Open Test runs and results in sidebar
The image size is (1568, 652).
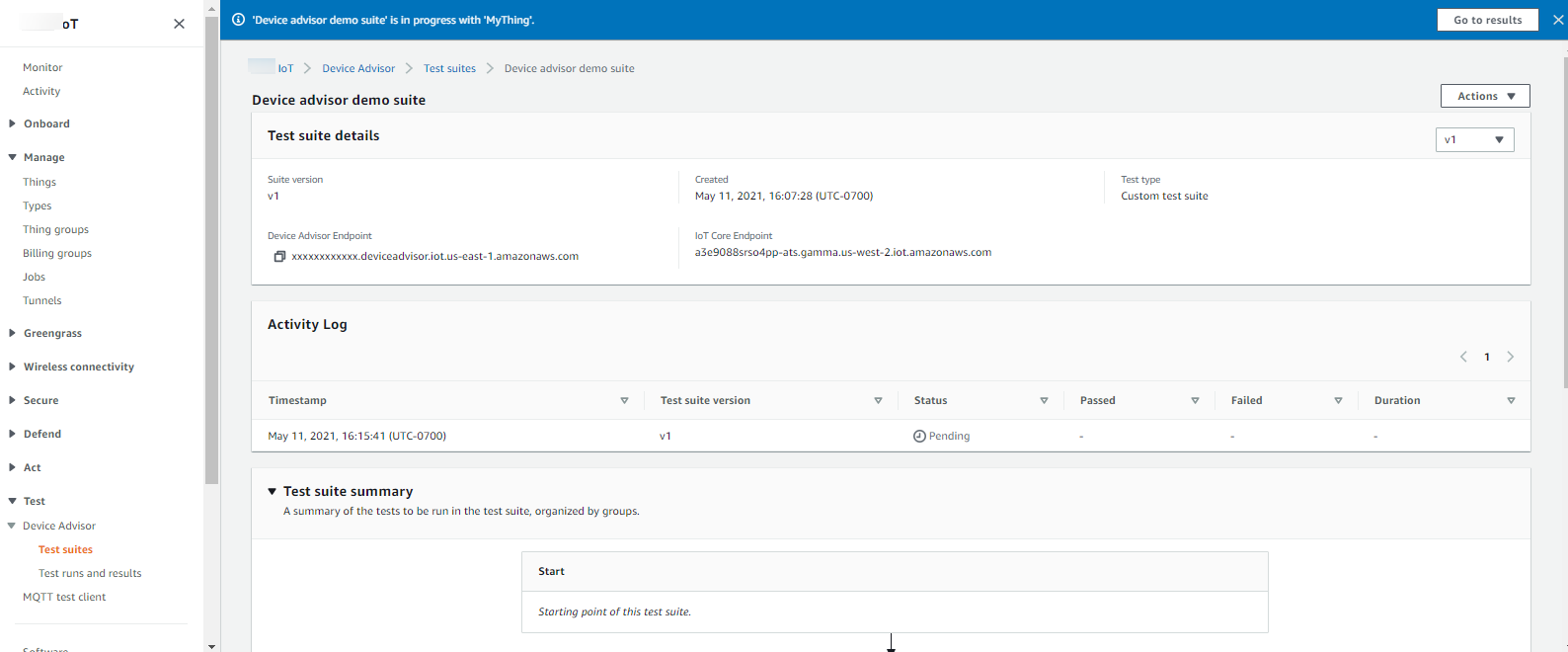90,574
